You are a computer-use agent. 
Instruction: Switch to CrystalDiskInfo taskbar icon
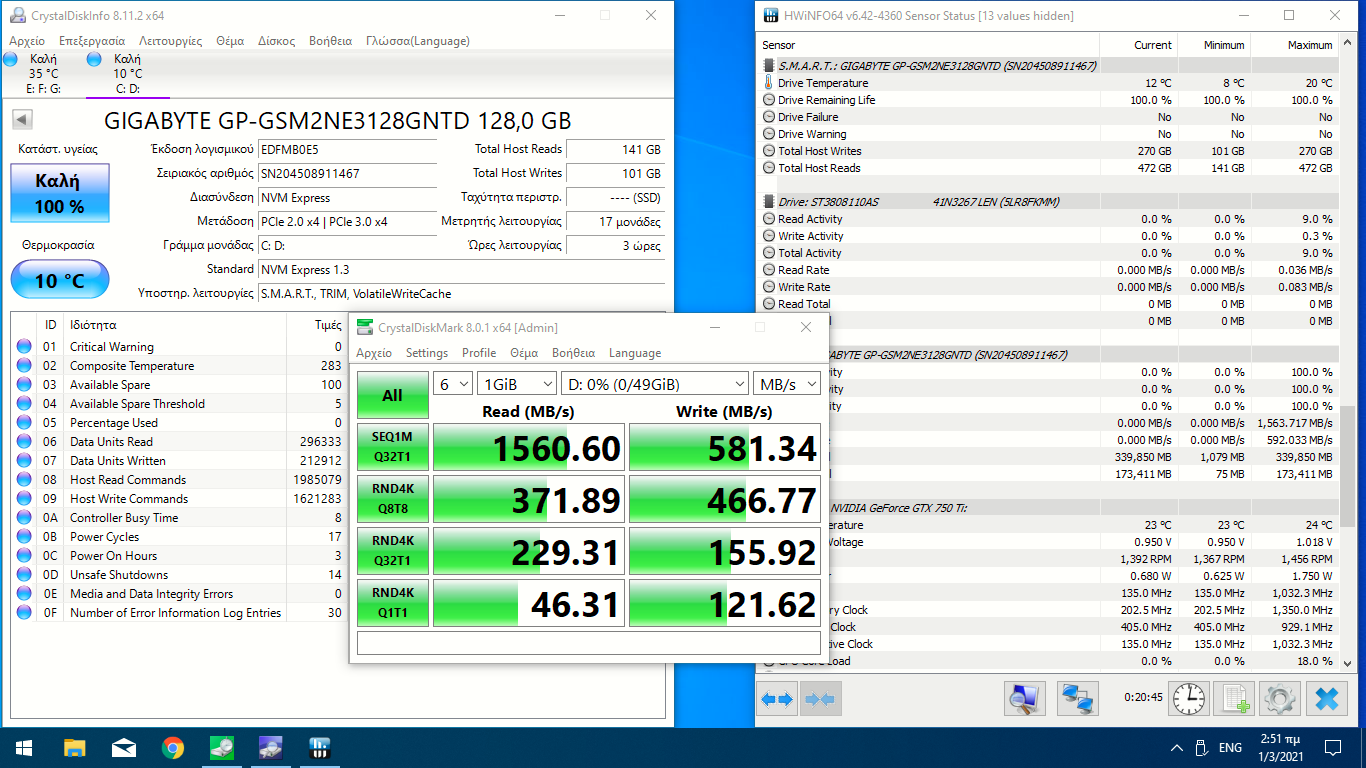pyautogui.click(x=271, y=747)
